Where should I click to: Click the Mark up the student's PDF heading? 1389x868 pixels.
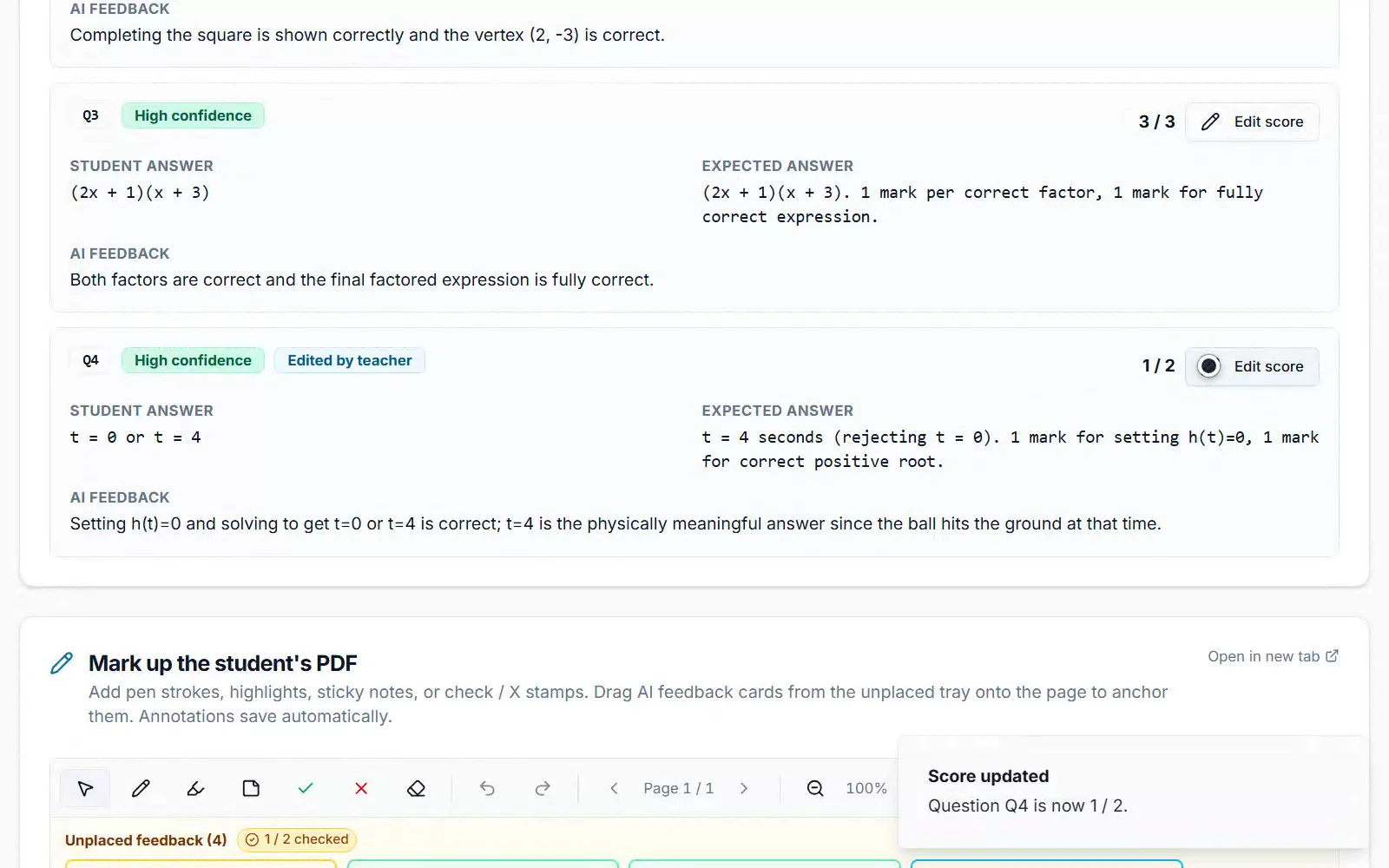(x=223, y=663)
